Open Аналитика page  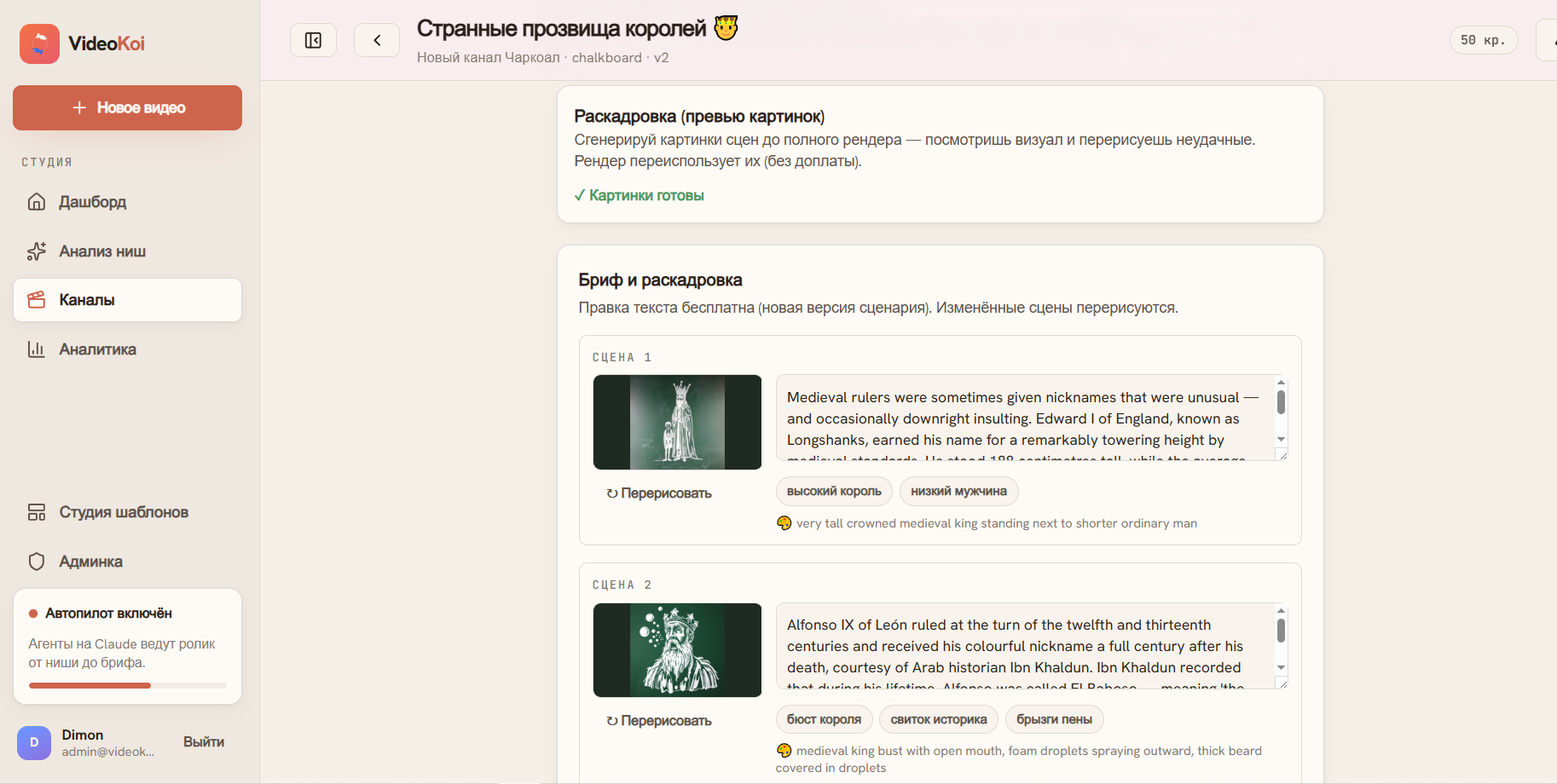(x=127, y=349)
